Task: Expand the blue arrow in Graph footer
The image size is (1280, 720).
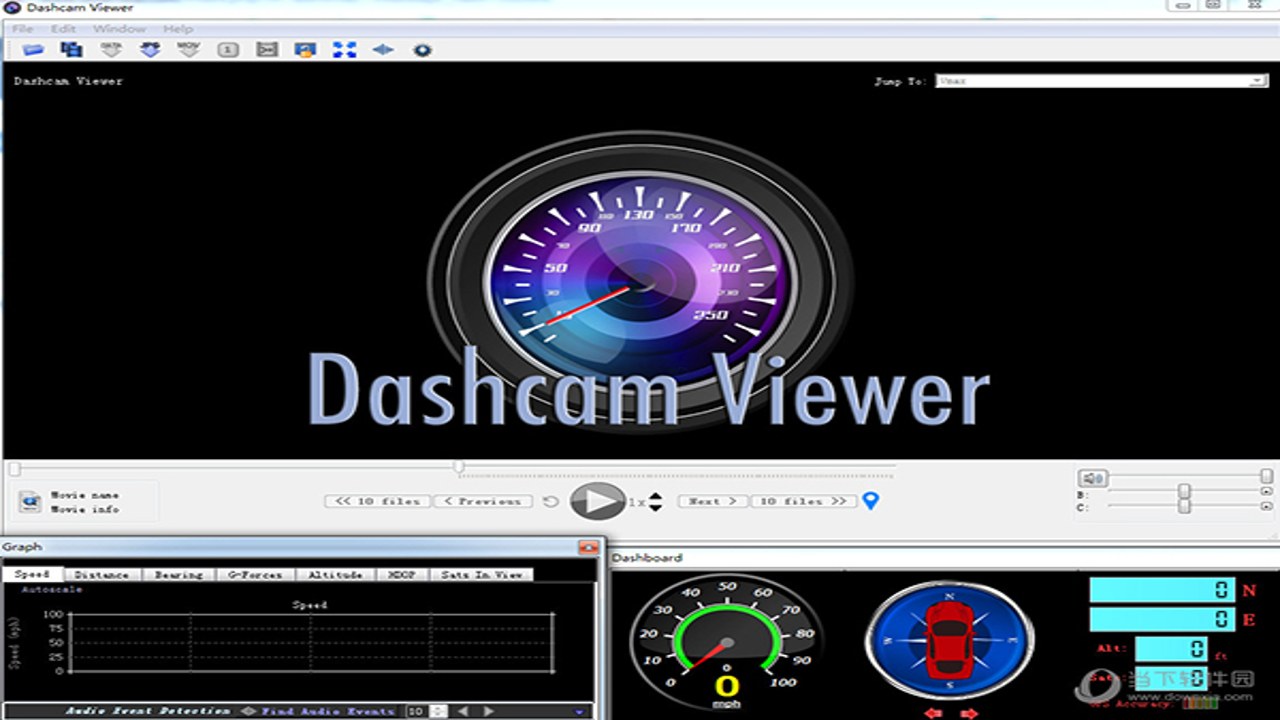Action: 580,712
